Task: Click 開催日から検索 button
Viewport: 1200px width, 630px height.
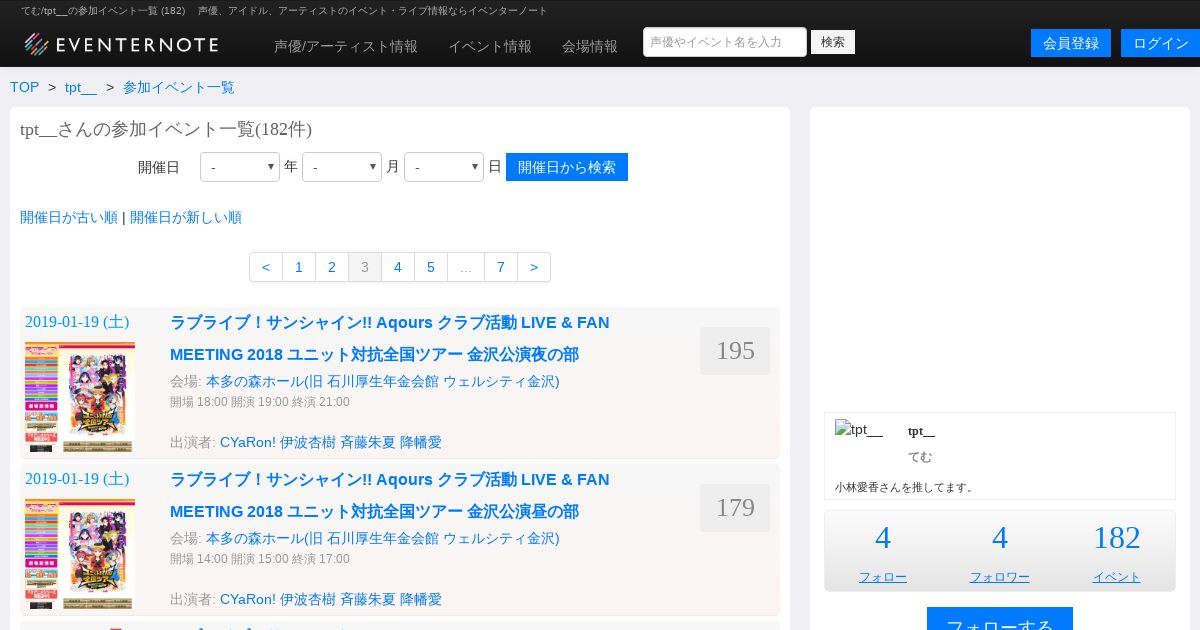Action: point(567,167)
